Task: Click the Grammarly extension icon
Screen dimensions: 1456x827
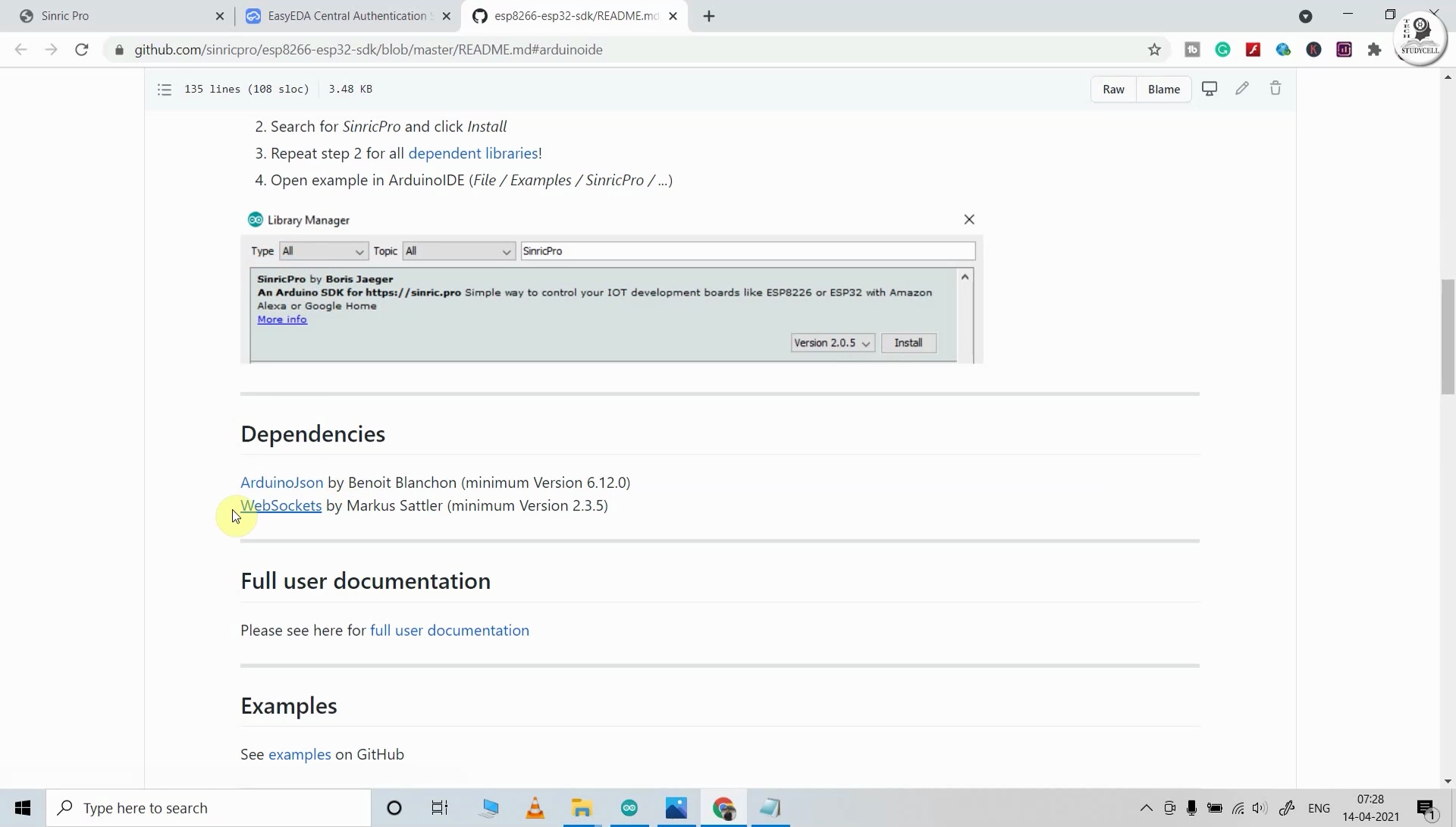Action: 1222,50
